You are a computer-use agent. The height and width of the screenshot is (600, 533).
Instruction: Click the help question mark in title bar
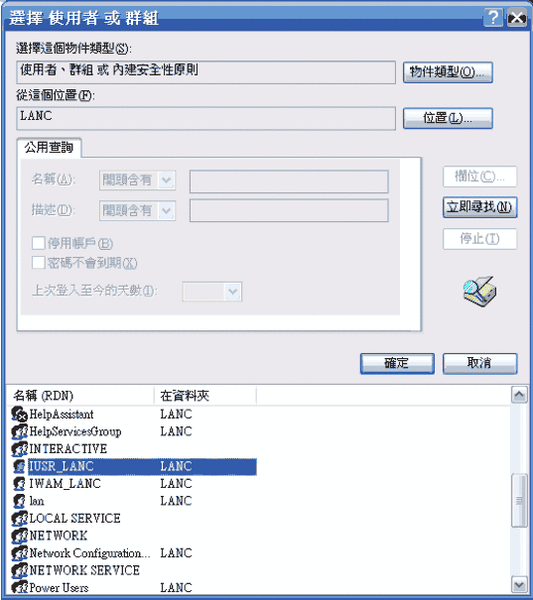pyautogui.click(x=493, y=18)
